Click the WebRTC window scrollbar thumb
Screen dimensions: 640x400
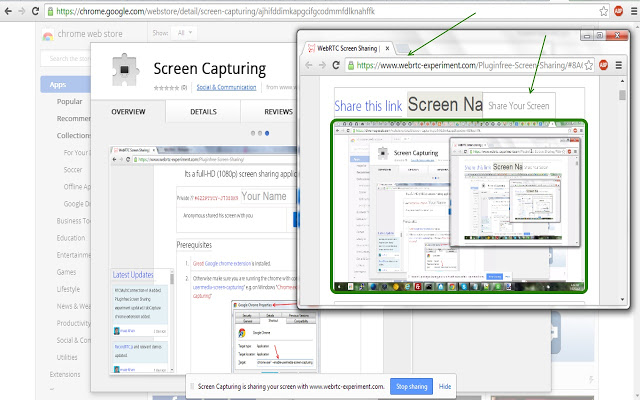point(622,95)
